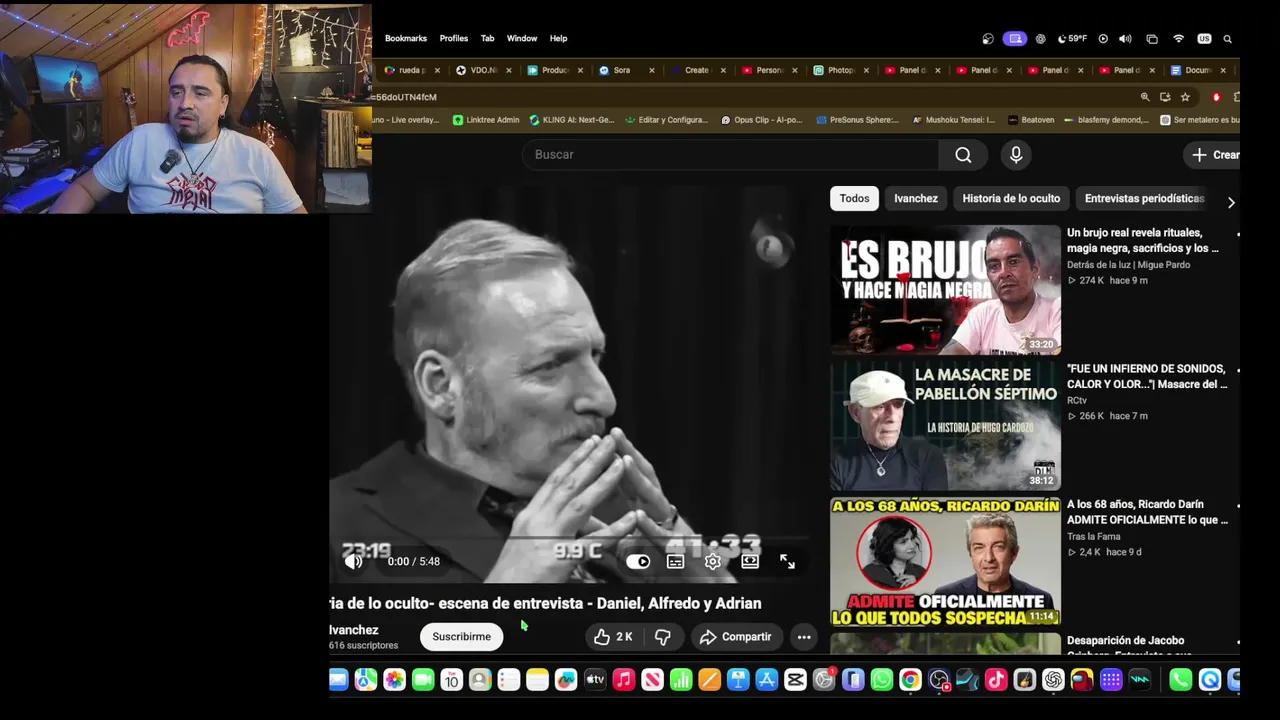
Task: Open the Ivanchez channel name link
Action: click(x=354, y=630)
